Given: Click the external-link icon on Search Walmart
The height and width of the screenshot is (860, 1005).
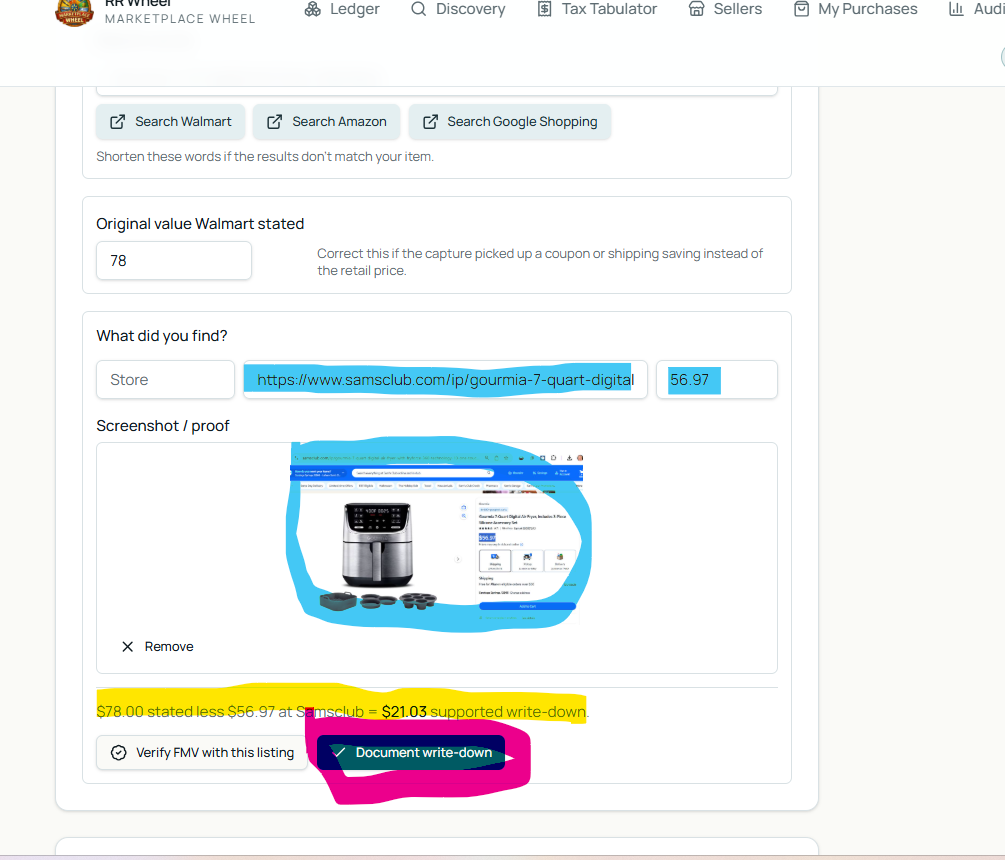Looking at the screenshot, I should pyautogui.click(x=117, y=122).
